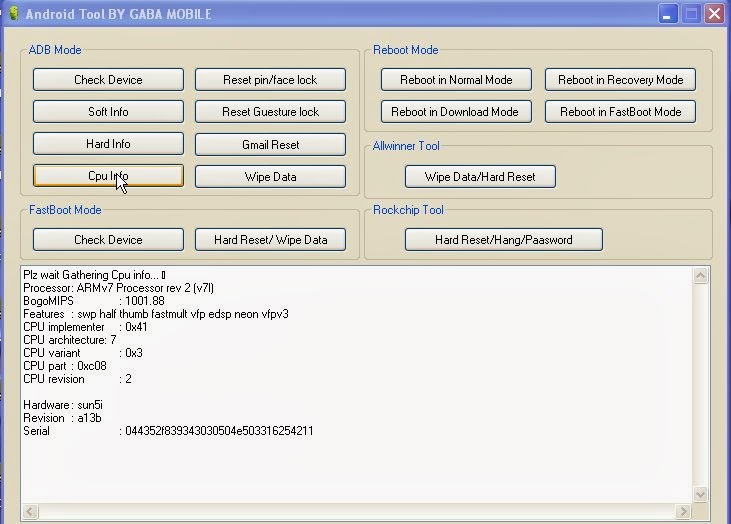Click Reset Guesture lock button
The width and height of the screenshot is (731, 524).
(270, 112)
